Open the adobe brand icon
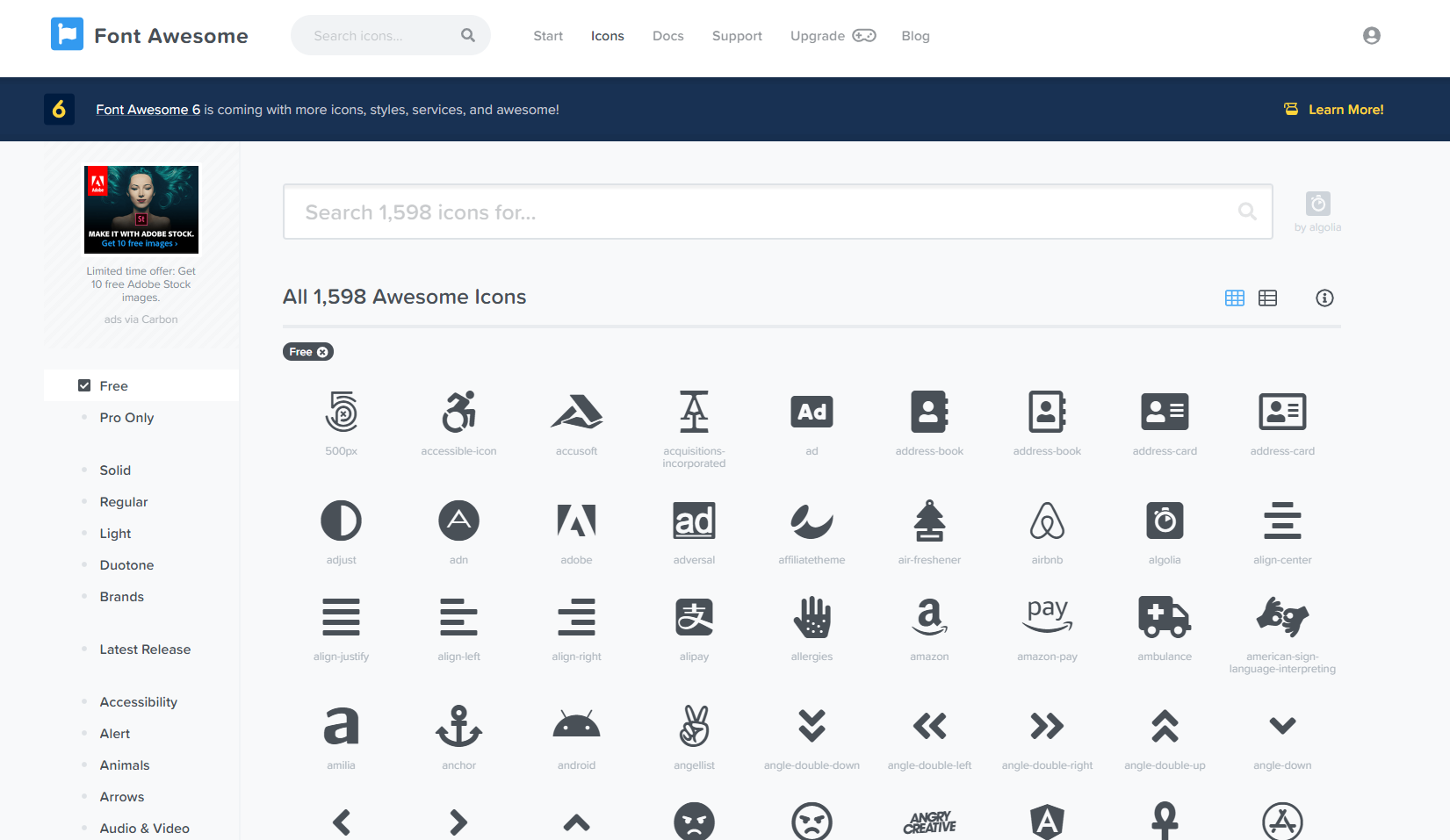This screenshot has height=840, width=1450. pos(576,521)
